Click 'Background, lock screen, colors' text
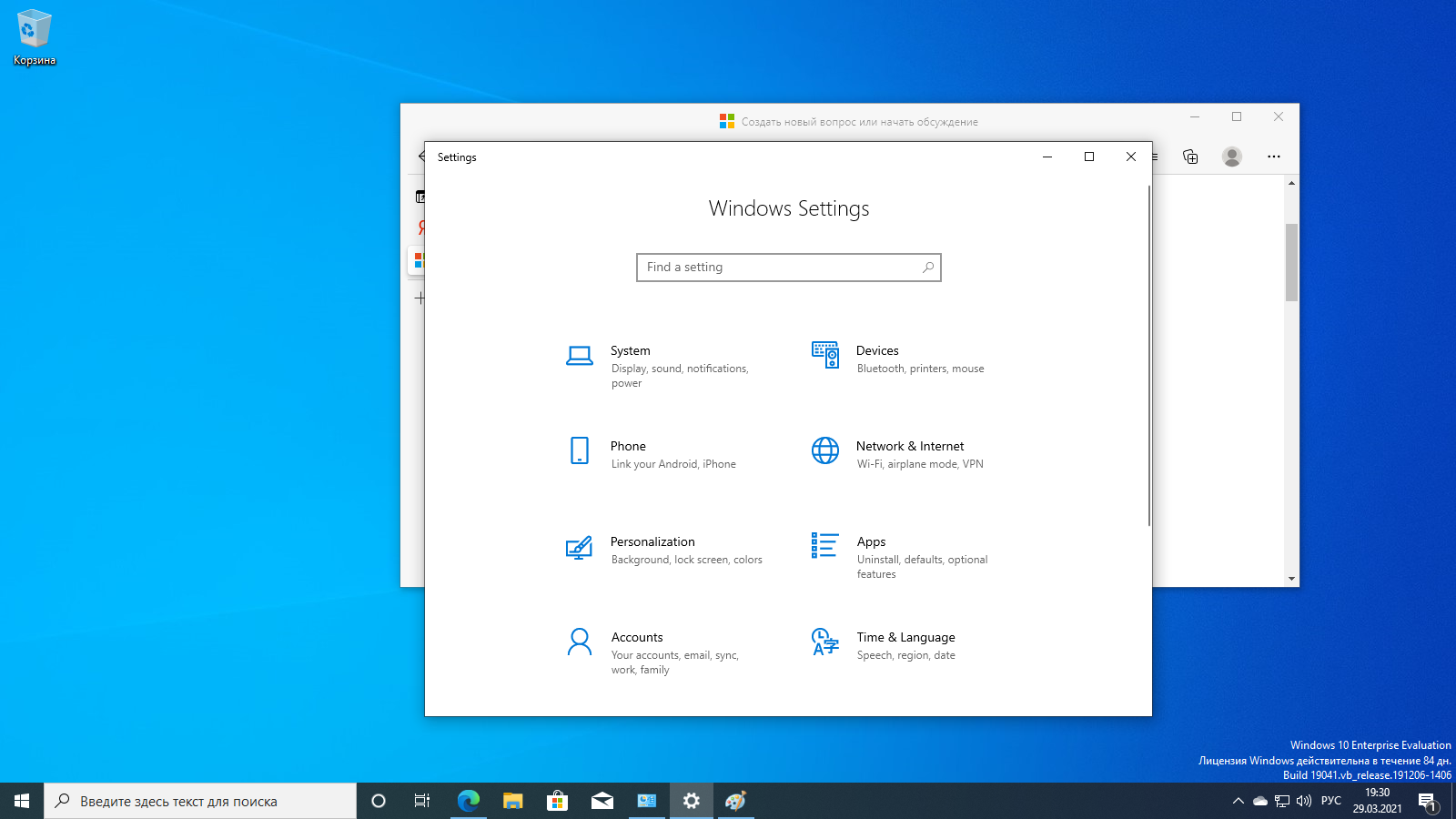The width and height of the screenshot is (1456, 819). coord(687,560)
